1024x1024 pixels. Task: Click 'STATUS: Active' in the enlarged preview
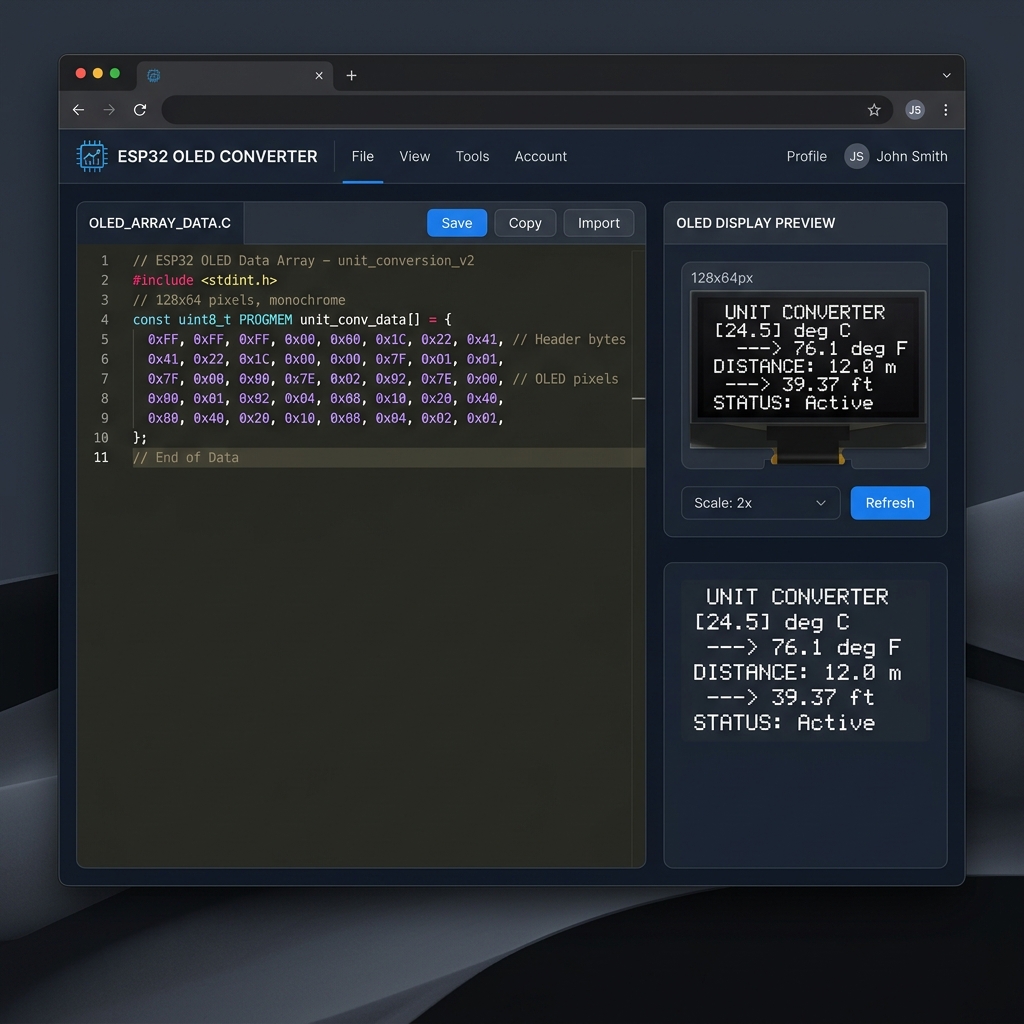(x=784, y=723)
